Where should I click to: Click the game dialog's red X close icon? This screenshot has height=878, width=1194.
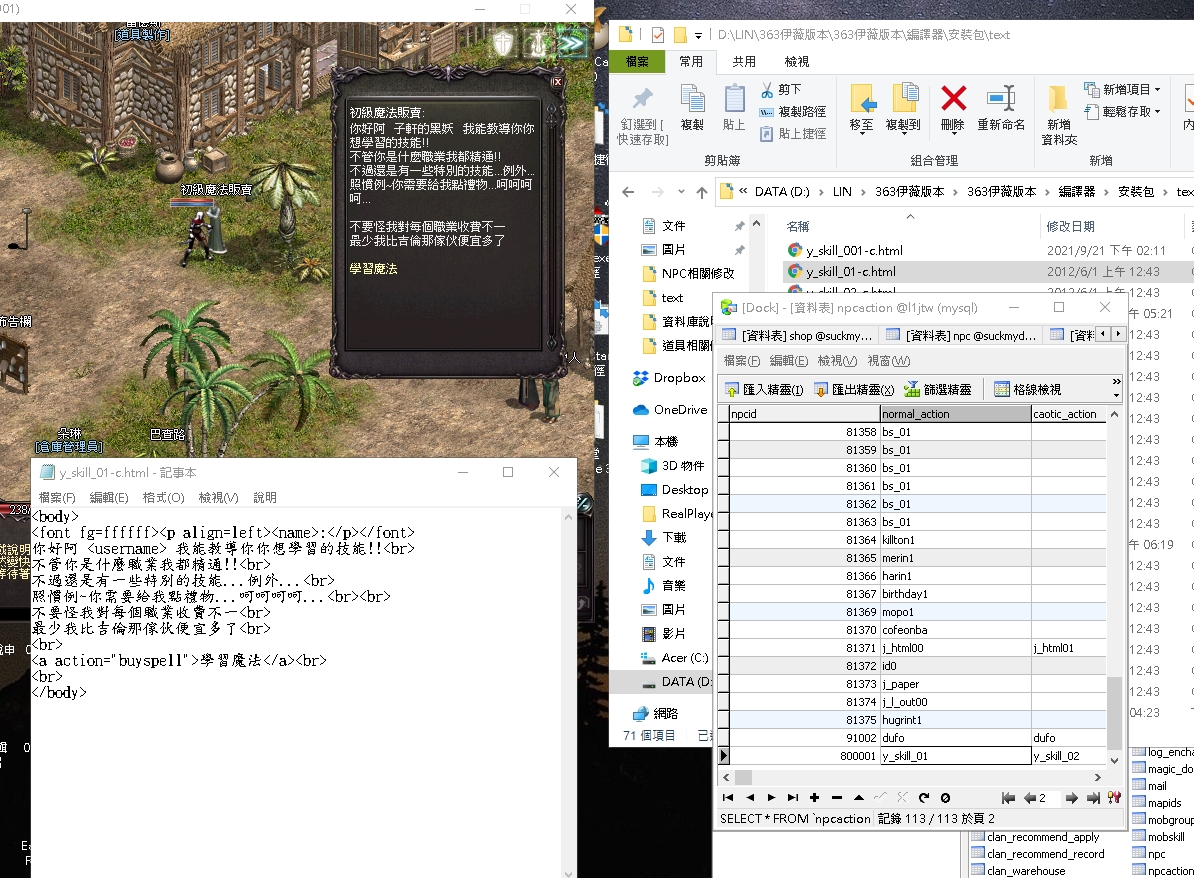click(557, 81)
